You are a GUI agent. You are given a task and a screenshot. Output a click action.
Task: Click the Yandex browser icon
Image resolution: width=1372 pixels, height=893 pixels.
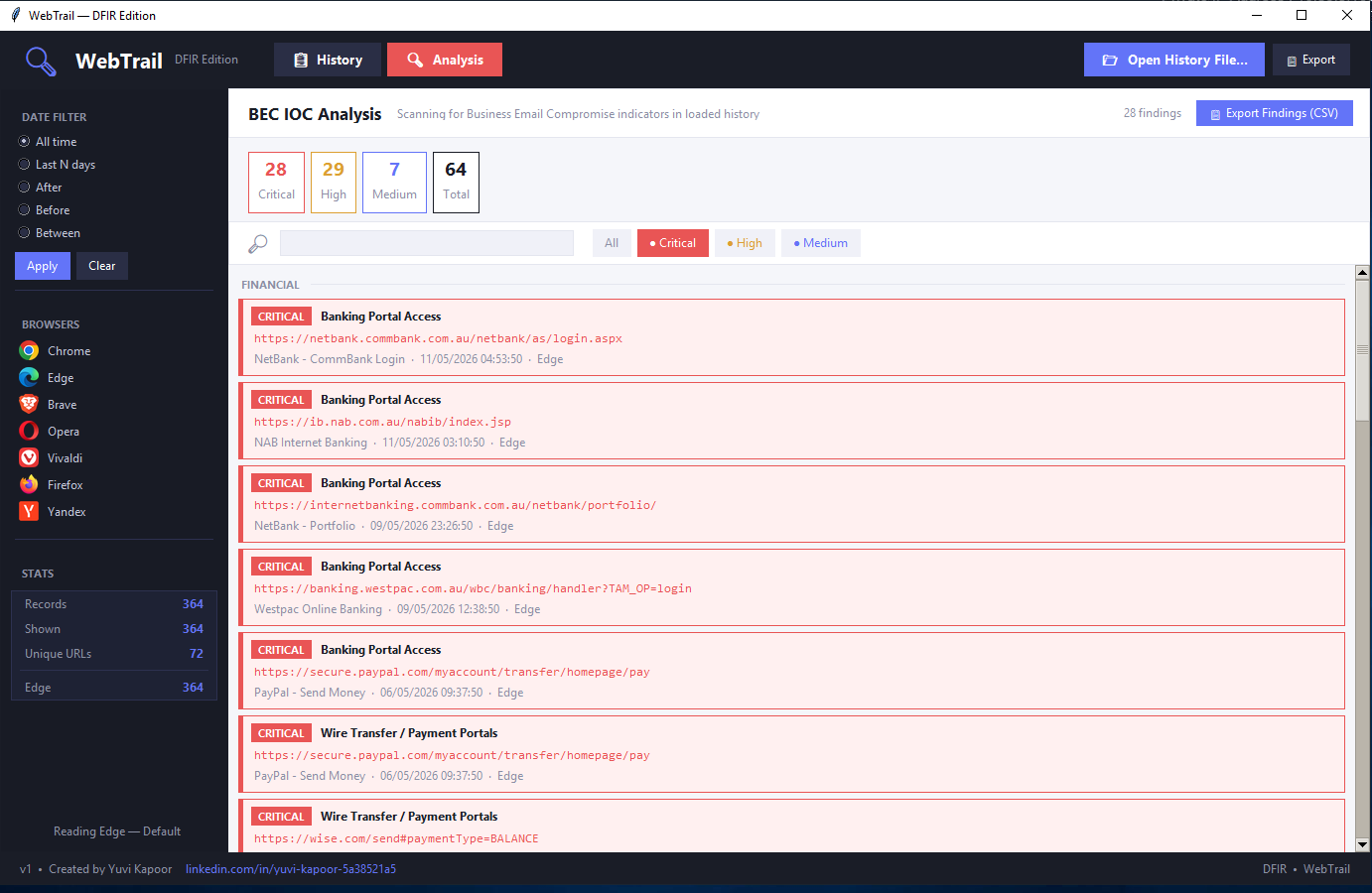(x=29, y=512)
